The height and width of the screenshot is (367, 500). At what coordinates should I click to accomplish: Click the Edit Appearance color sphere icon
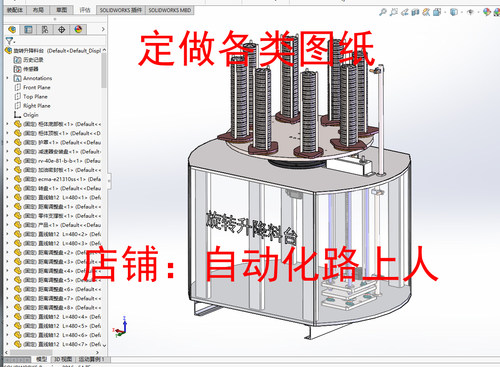487,12
